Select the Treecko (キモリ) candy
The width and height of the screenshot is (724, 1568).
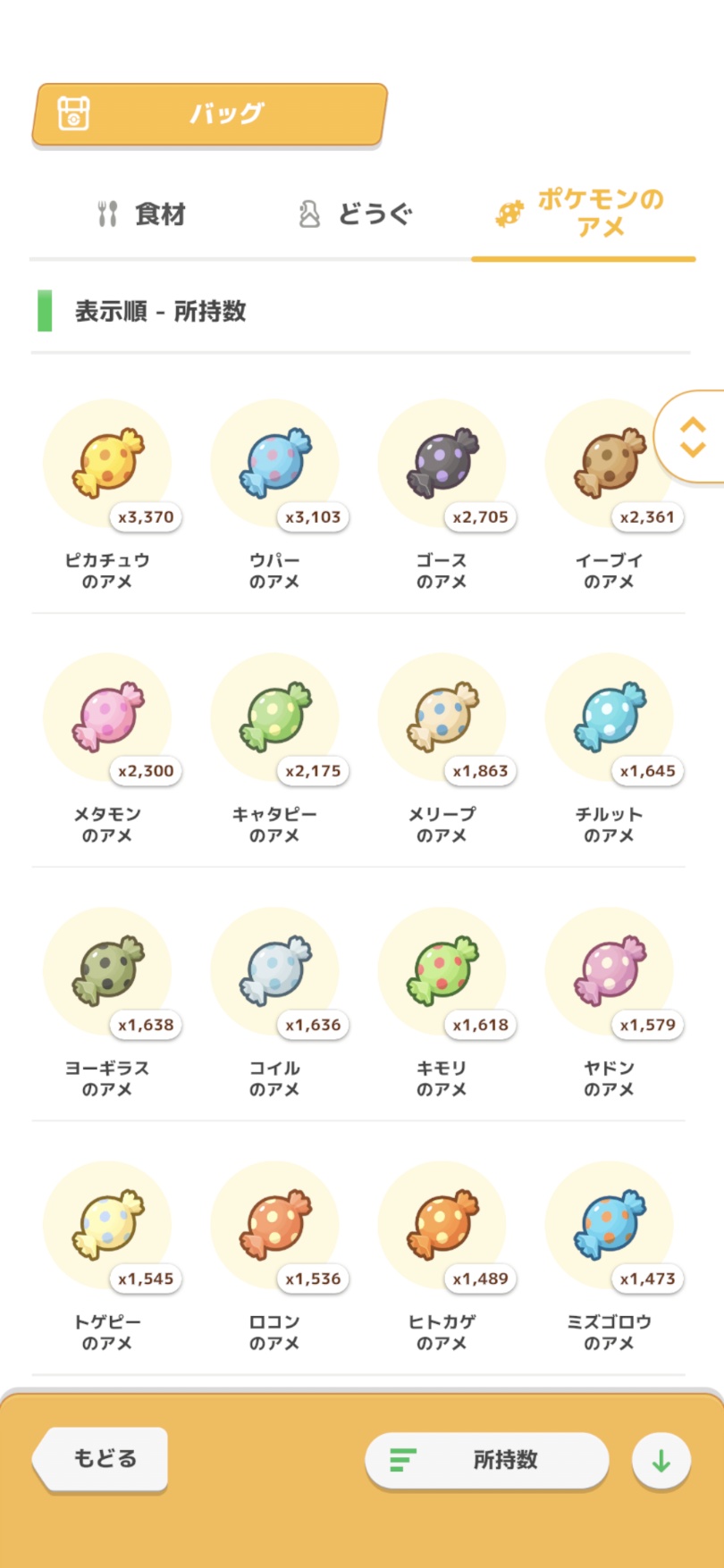point(442,970)
